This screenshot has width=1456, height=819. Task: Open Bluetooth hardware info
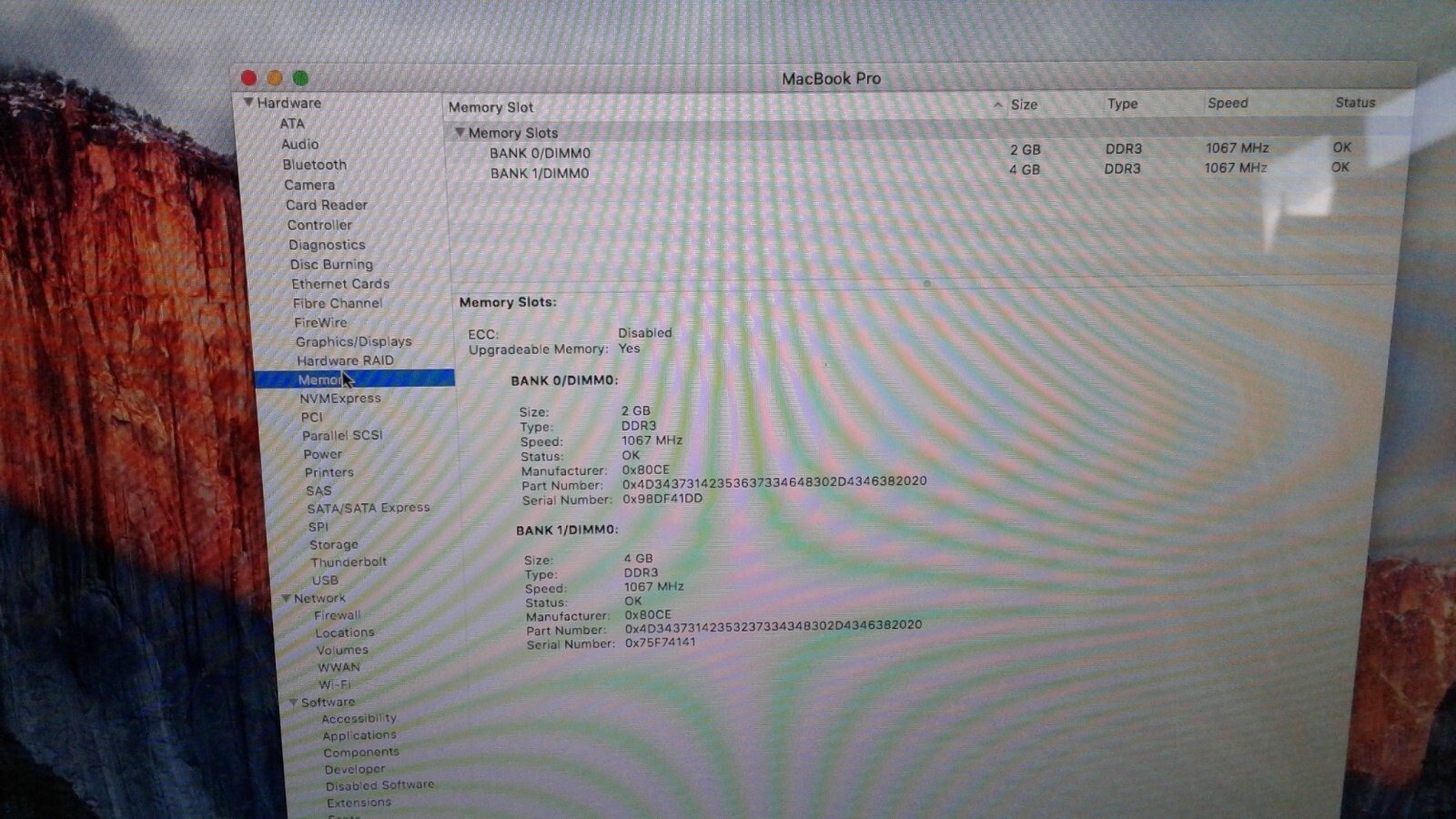tap(314, 165)
